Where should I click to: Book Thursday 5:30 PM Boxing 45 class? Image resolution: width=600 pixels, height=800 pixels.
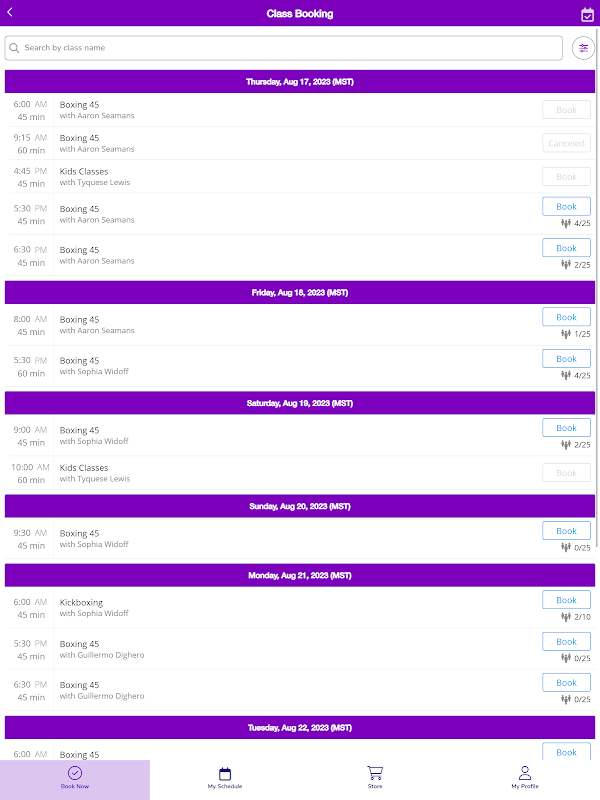tap(566, 207)
